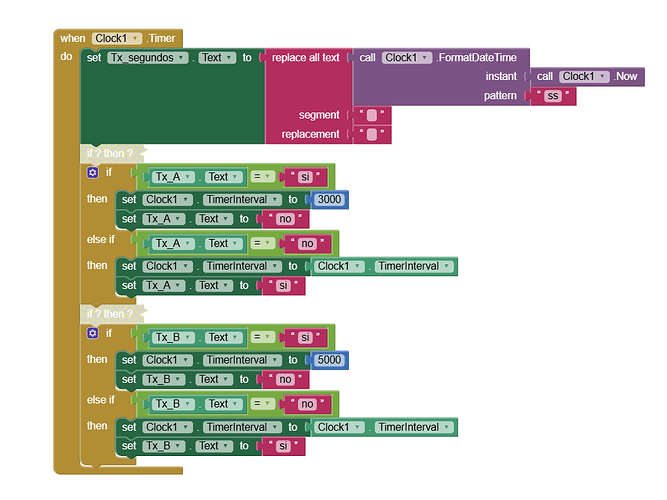Click the 'ss' pattern text block
Viewport: 667px width, 500px height.
553,96
